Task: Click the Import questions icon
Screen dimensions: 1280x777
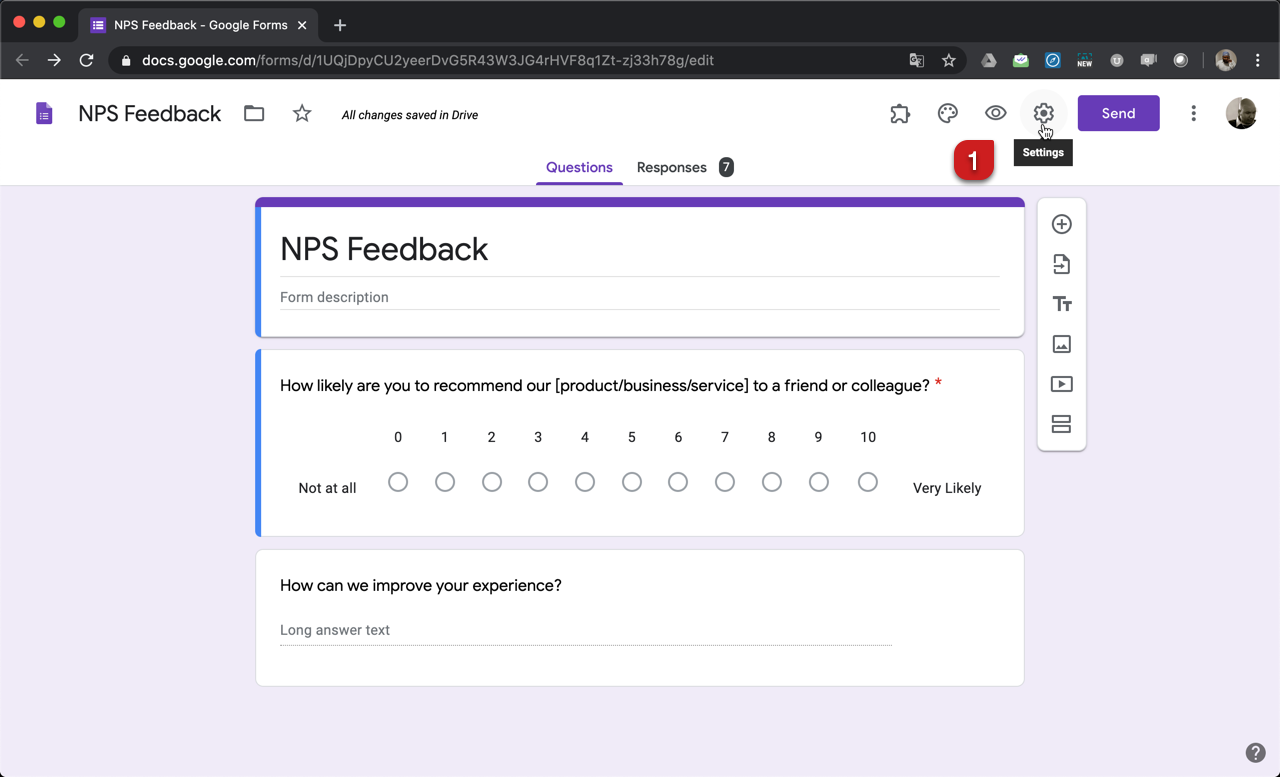Action: click(x=1061, y=264)
